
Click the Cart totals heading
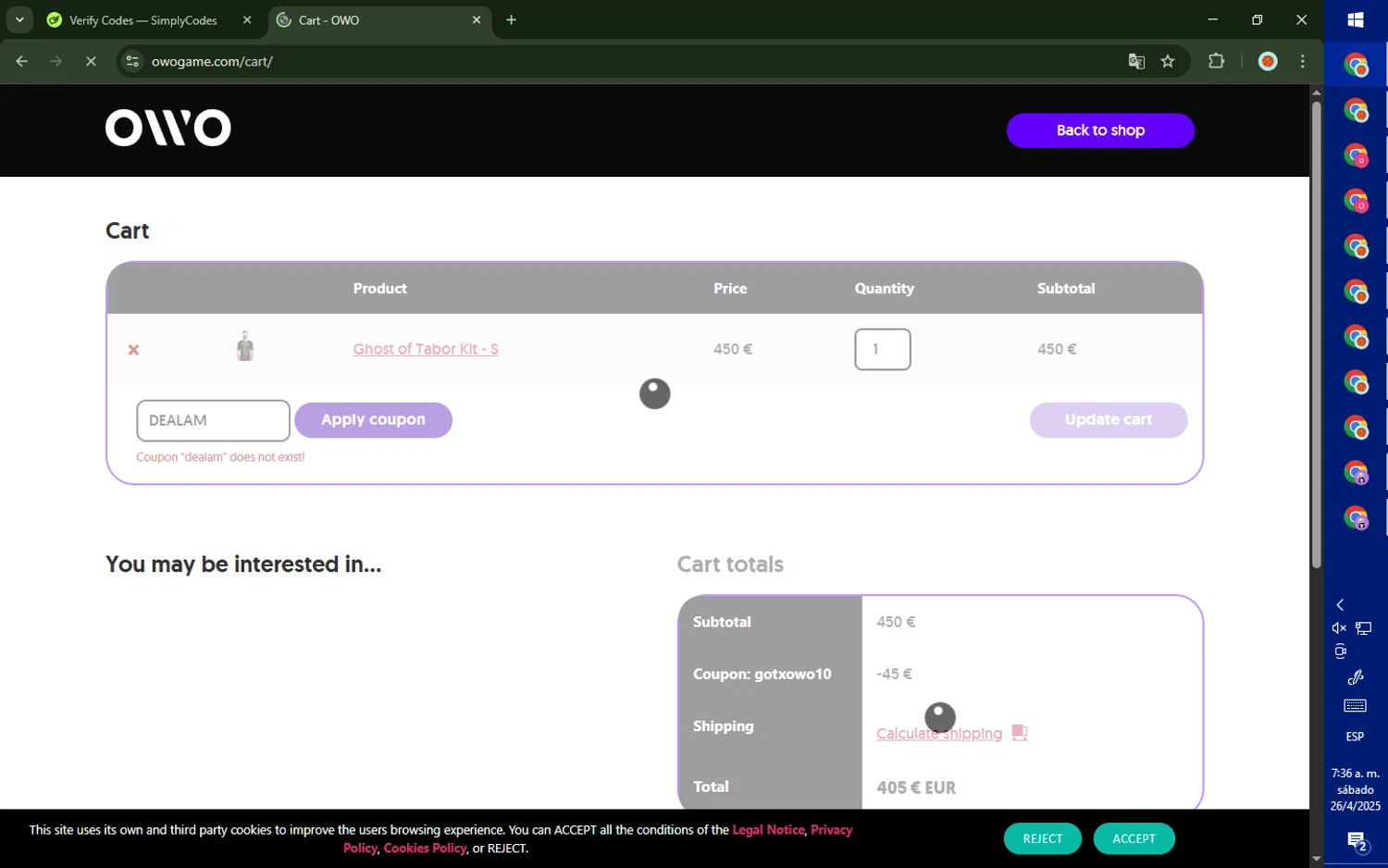(x=730, y=564)
